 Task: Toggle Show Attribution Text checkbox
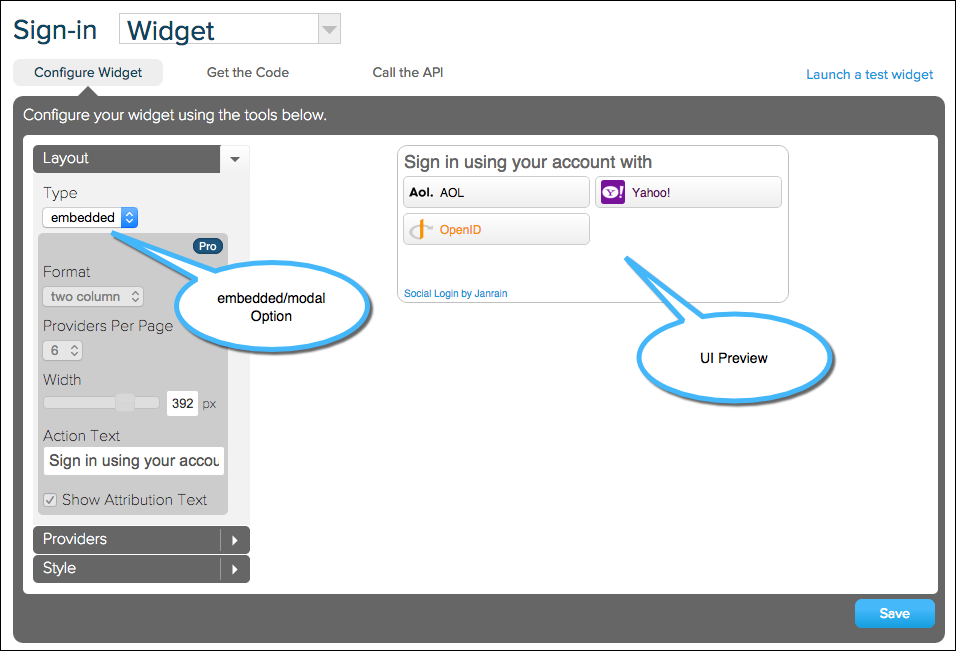50,500
